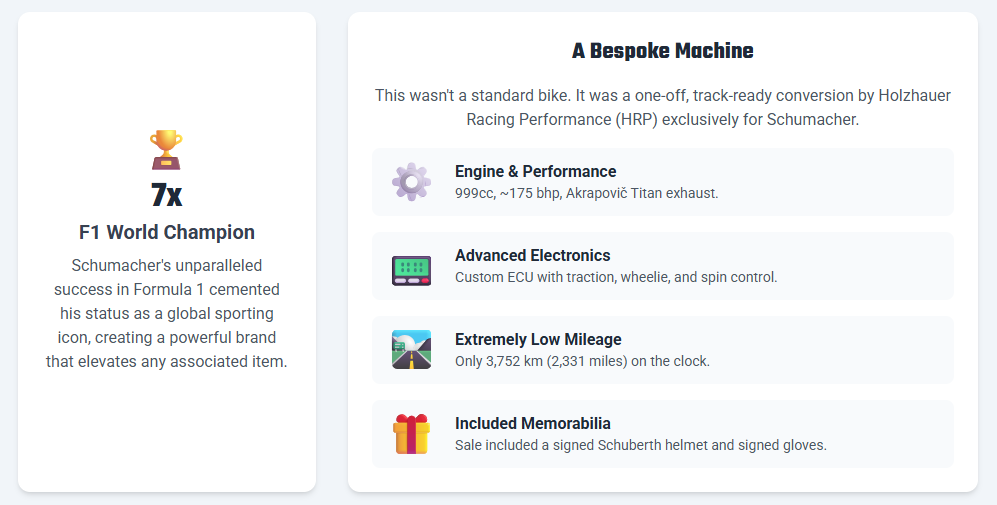Click the road icon for low mileage

411,350
